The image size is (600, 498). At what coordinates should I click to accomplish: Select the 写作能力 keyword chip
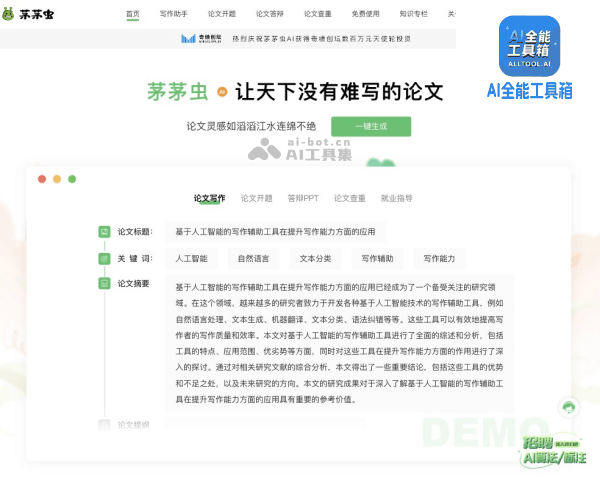439,259
